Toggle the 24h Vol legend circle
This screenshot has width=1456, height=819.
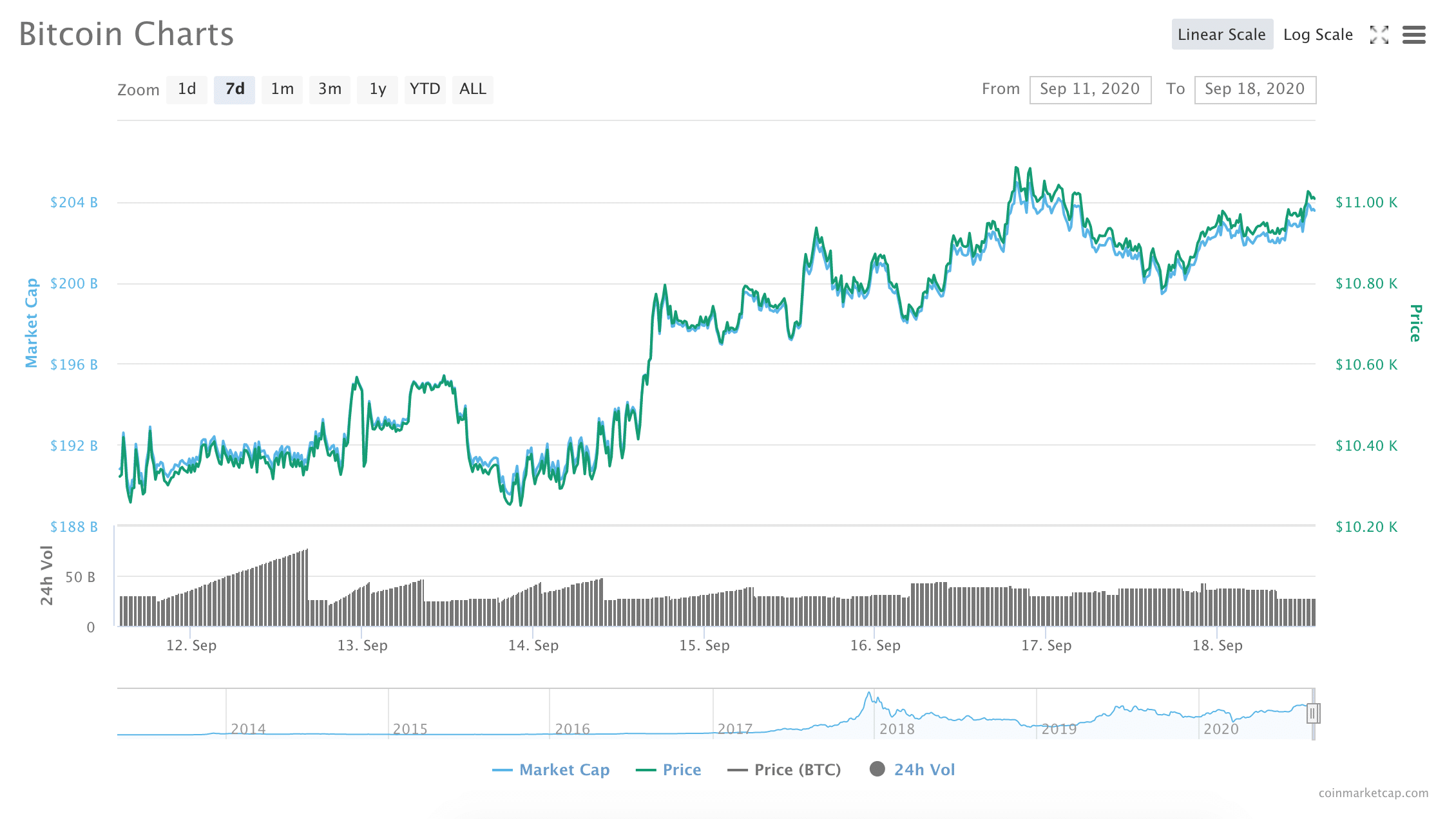877,769
